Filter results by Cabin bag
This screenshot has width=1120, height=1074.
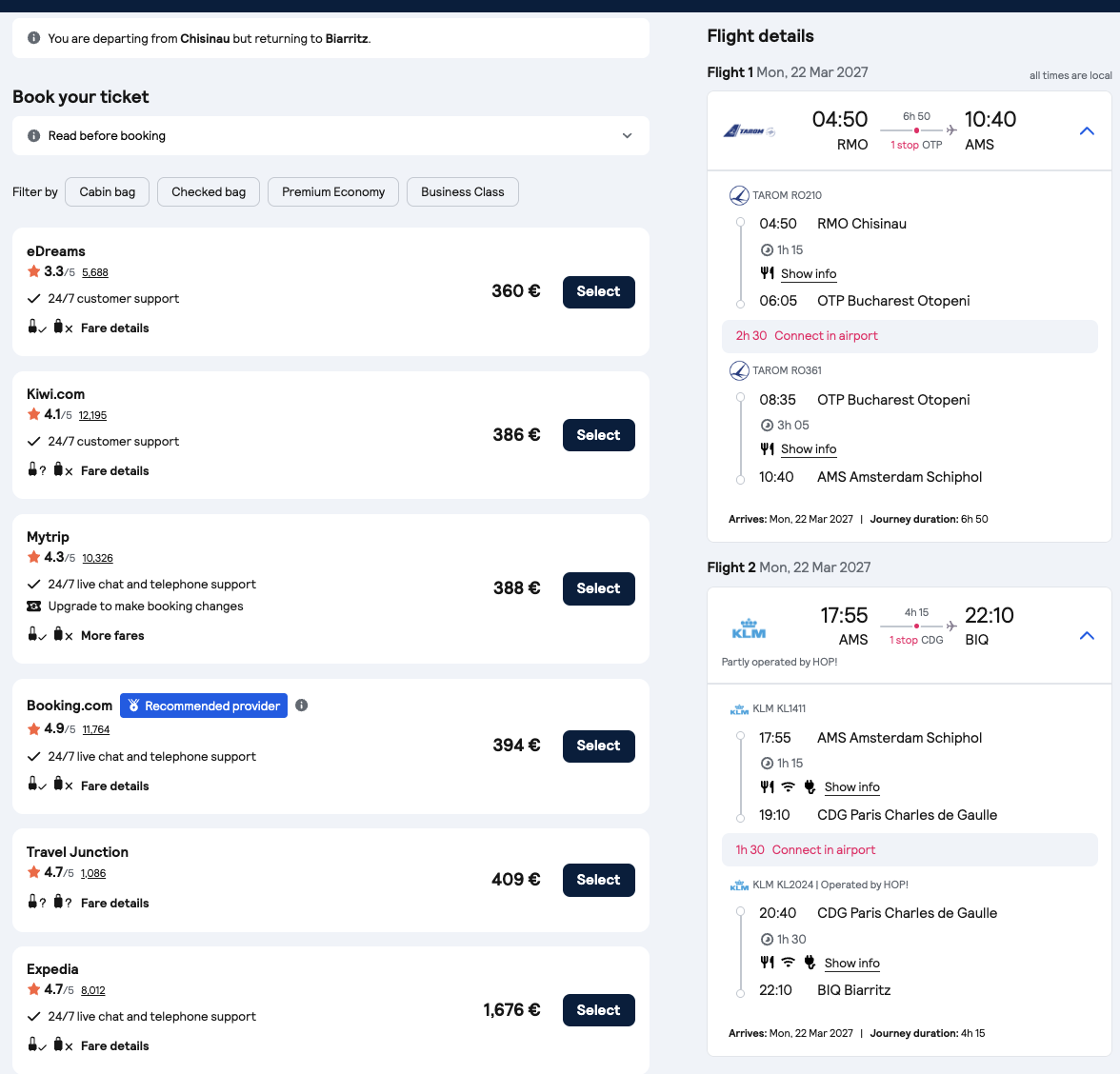[107, 192]
